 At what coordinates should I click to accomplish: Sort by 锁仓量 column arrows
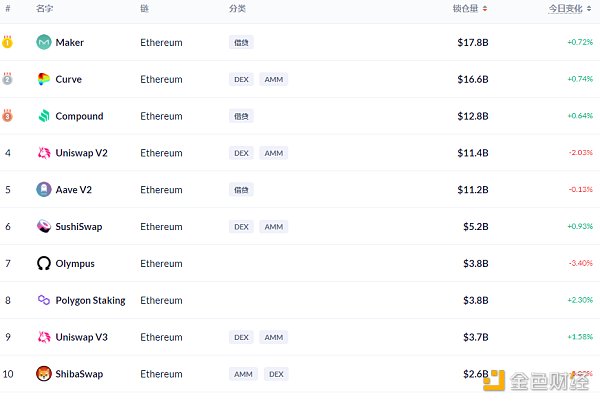point(485,8)
